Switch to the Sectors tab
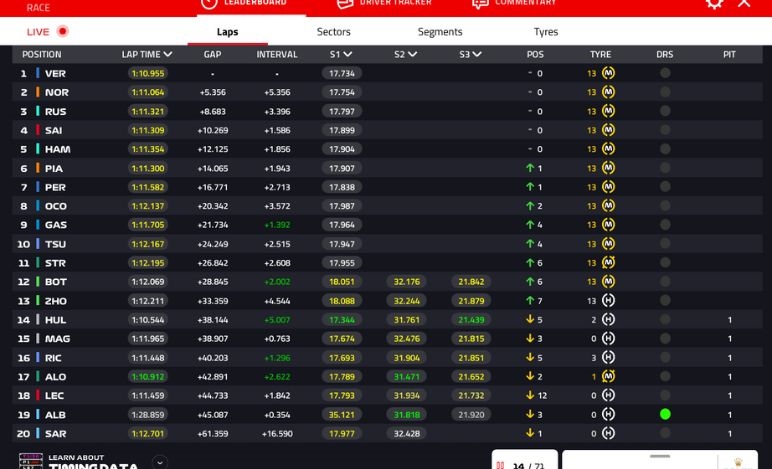Image resolution: width=772 pixels, height=469 pixels. [x=334, y=32]
